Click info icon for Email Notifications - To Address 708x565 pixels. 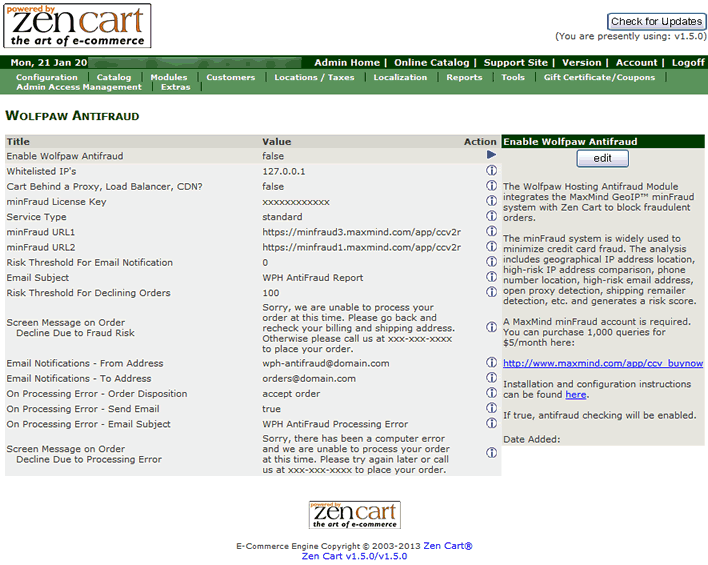(491, 378)
